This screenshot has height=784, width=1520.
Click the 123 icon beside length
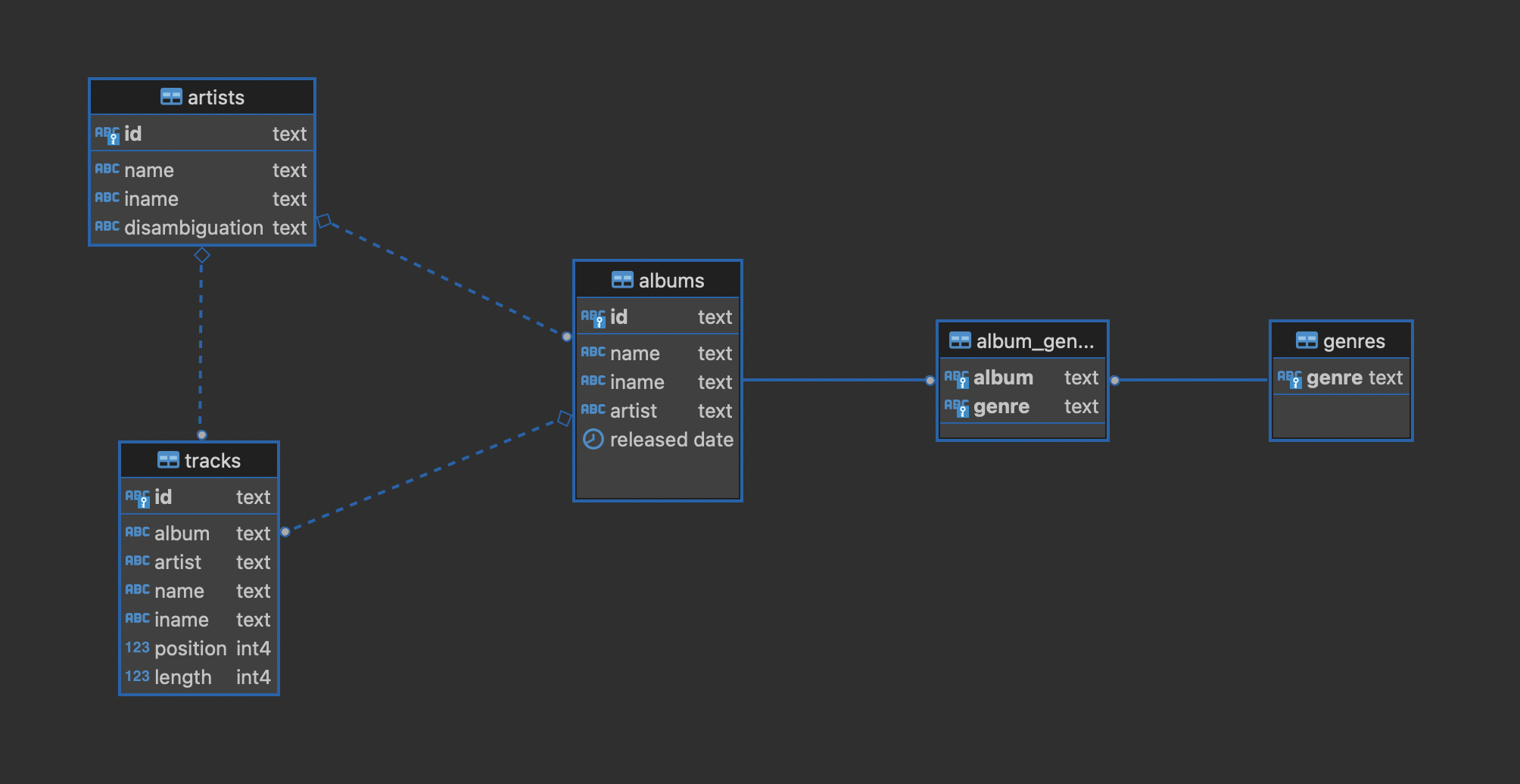(137, 677)
